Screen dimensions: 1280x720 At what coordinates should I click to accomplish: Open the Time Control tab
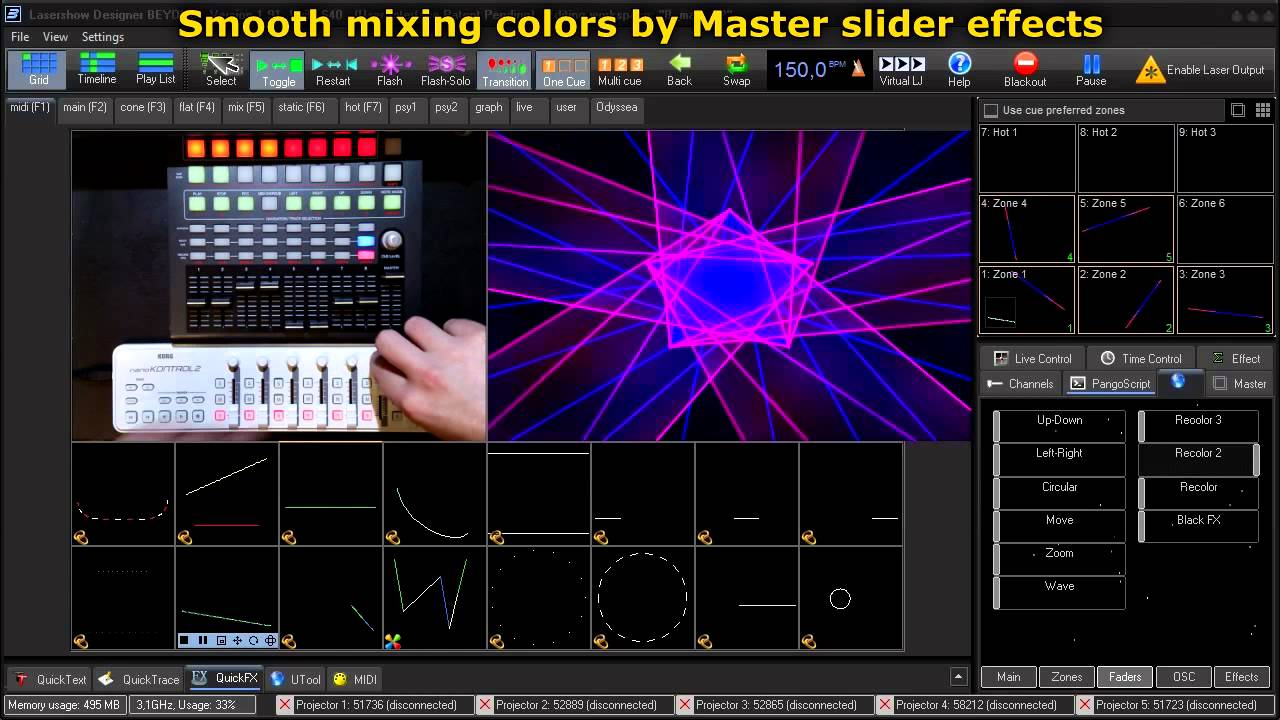(1141, 358)
